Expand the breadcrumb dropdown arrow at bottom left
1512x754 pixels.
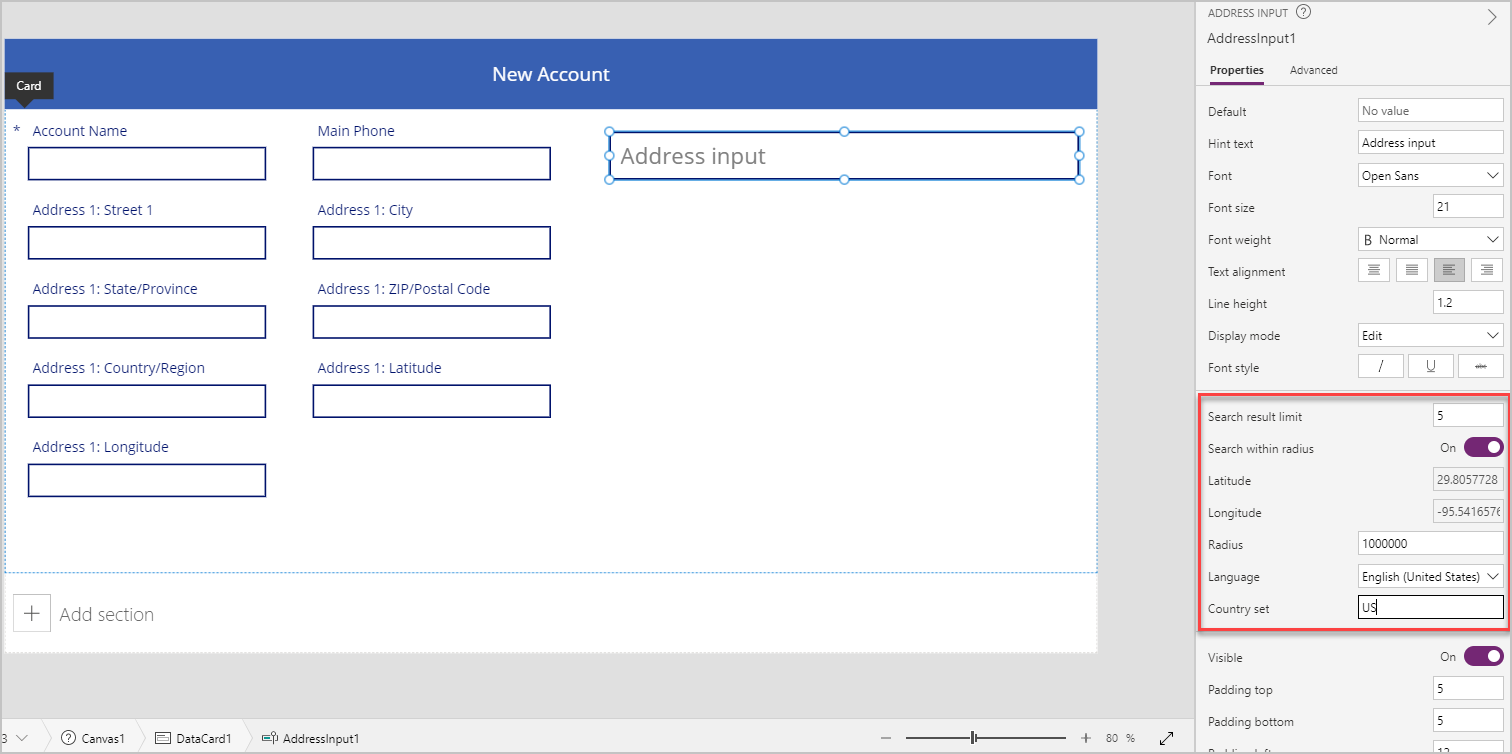point(22,738)
